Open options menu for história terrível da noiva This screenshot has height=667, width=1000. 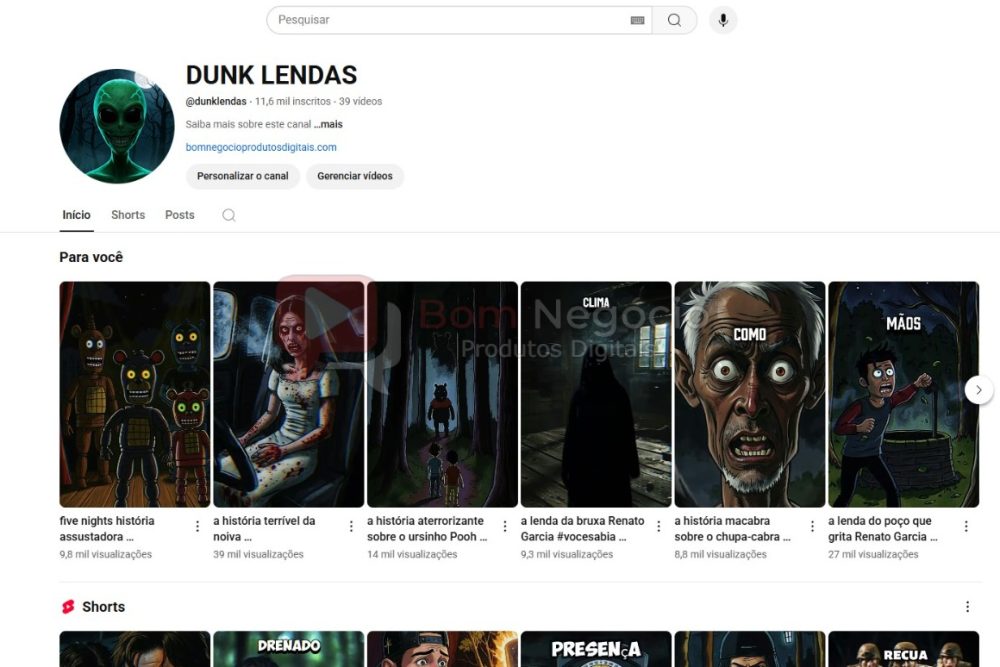351,526
